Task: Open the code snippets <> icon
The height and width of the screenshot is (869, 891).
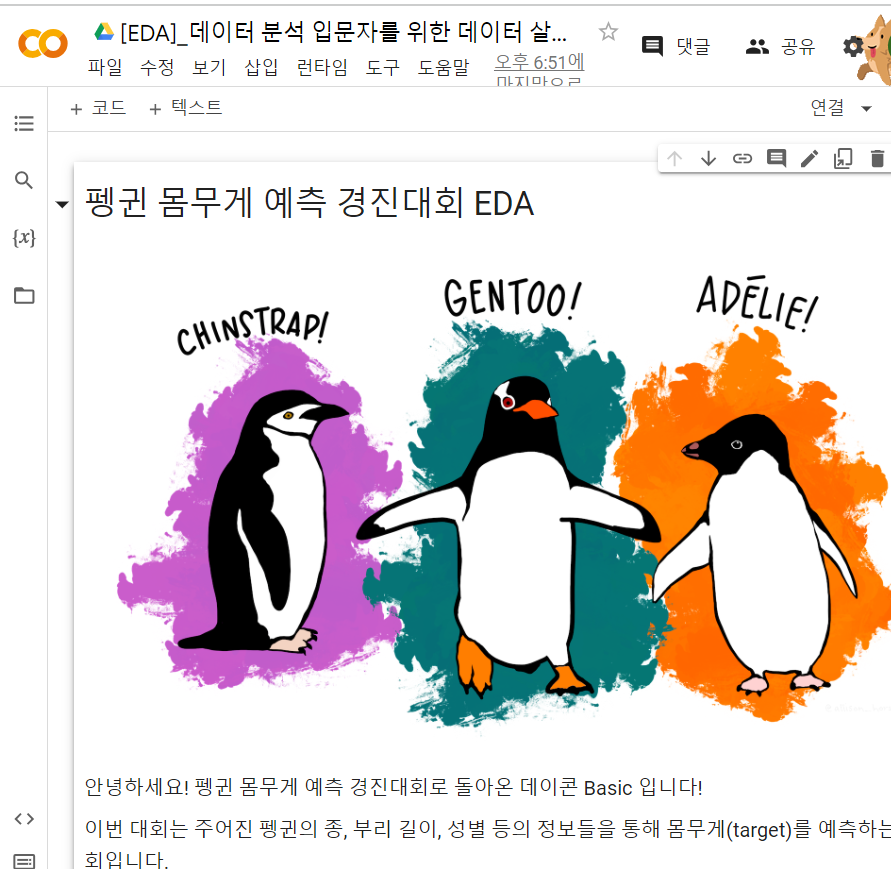Action: 24,819
